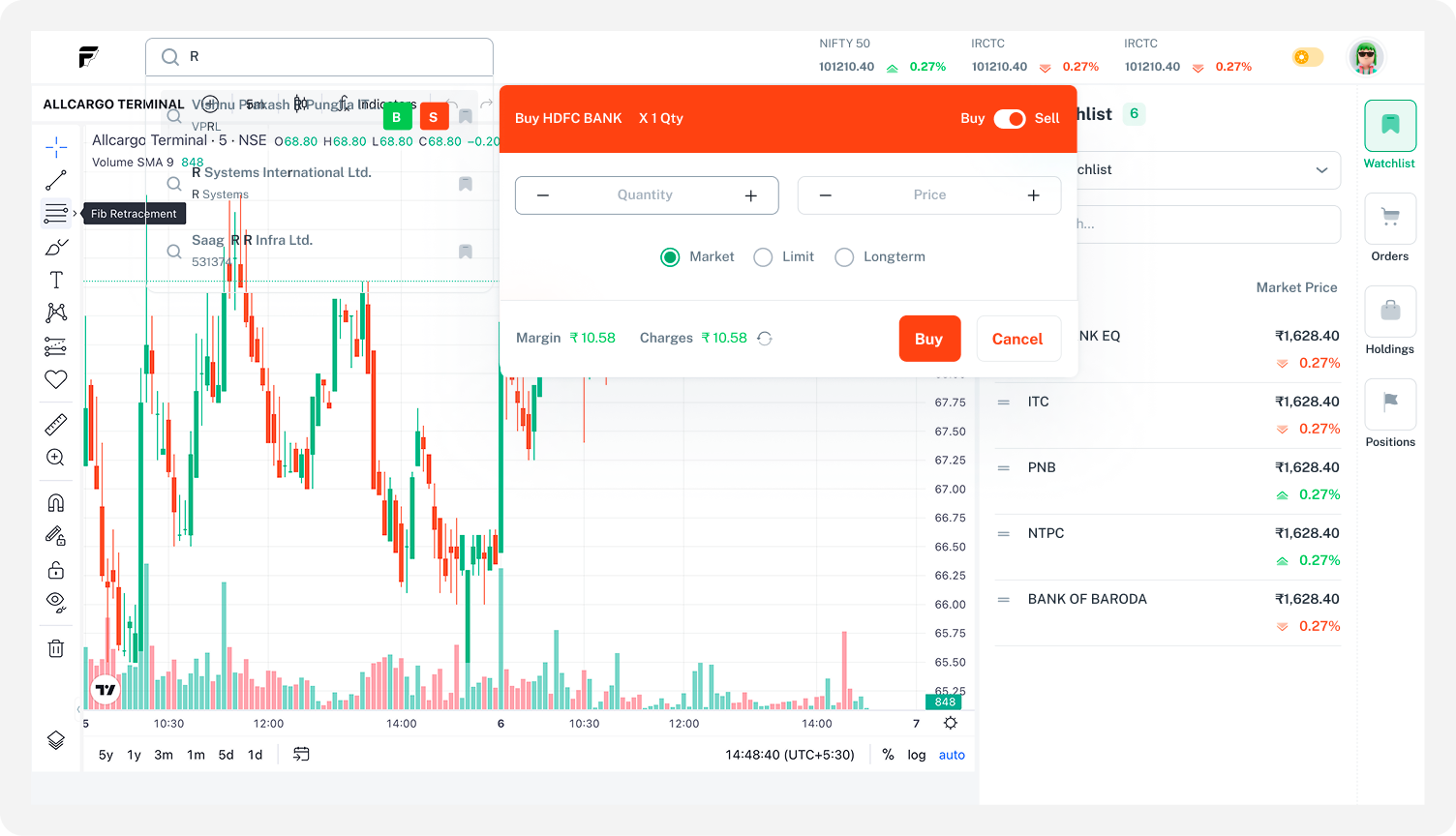The height and width of the screenshot is (836, 1456).
Task: Select the BANK OF BARODA watchlist row
Action: click(1168, 612)
